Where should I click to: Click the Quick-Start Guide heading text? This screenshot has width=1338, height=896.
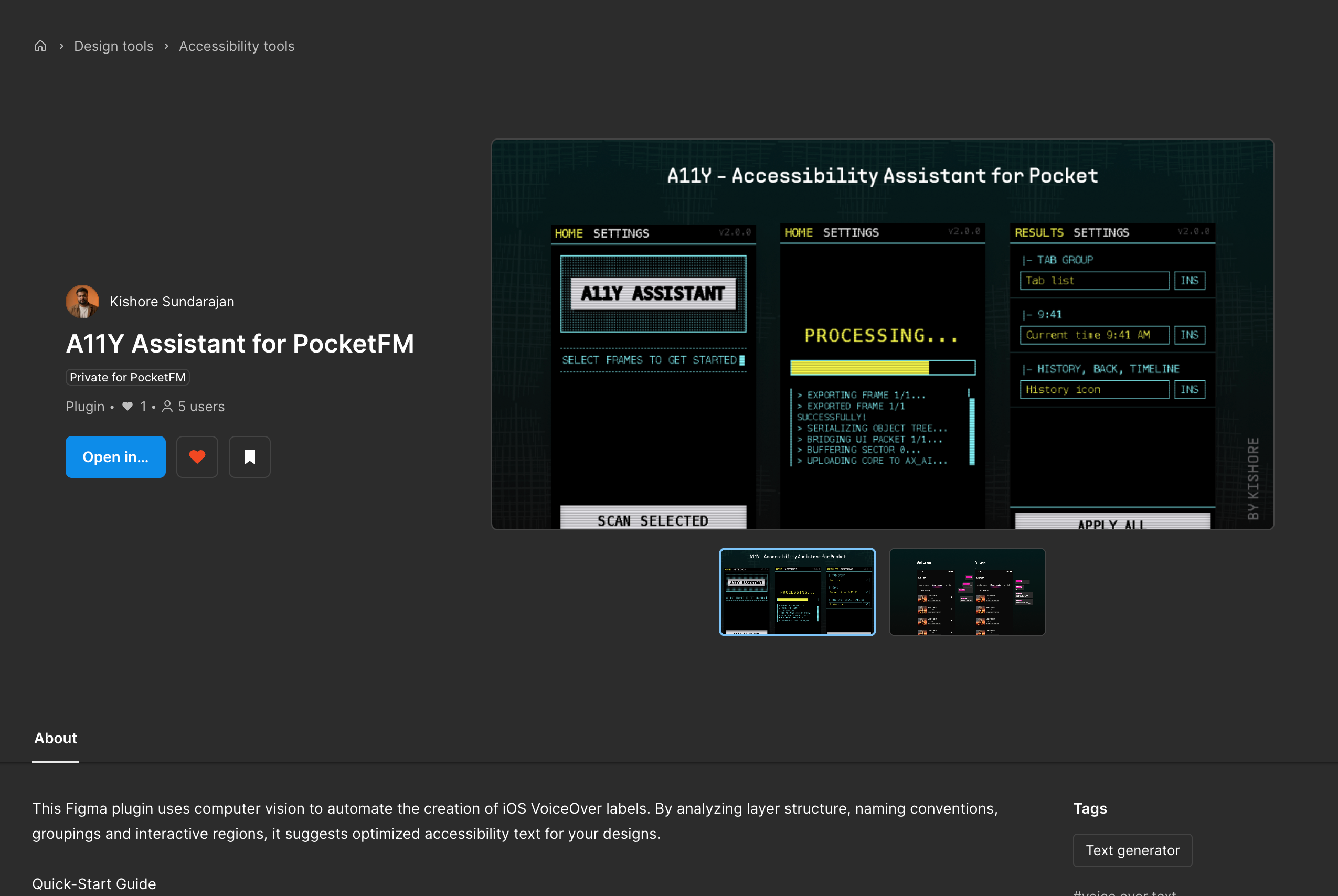[94, 884]
